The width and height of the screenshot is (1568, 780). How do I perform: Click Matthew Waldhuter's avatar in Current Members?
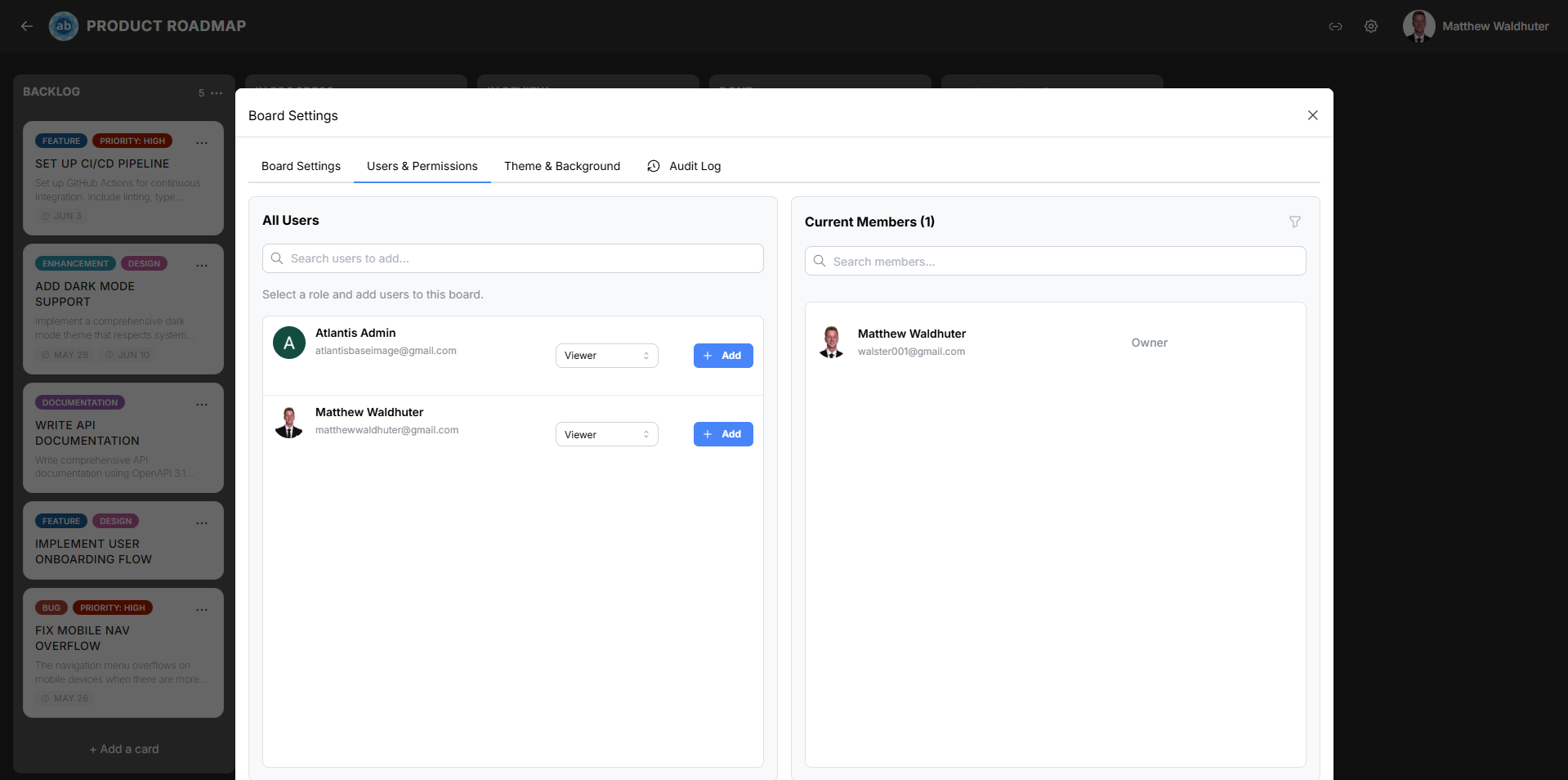pyautogui.click(x=832, y=342)
